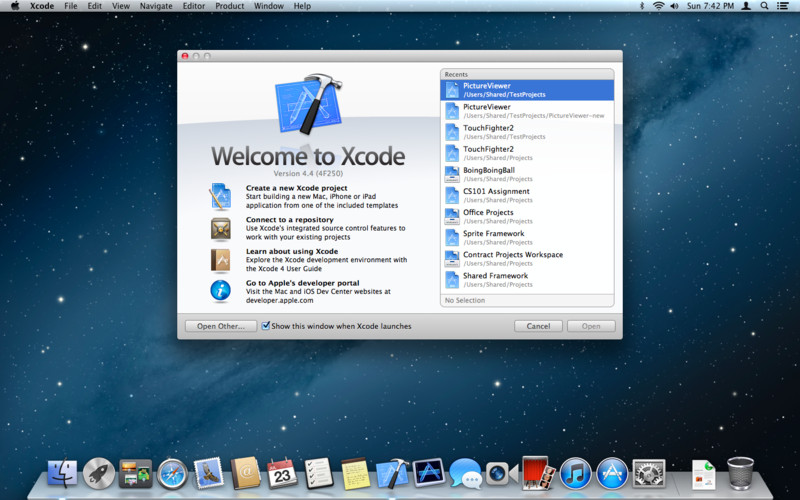Open iTunes from the Dock

coord(575,472)
